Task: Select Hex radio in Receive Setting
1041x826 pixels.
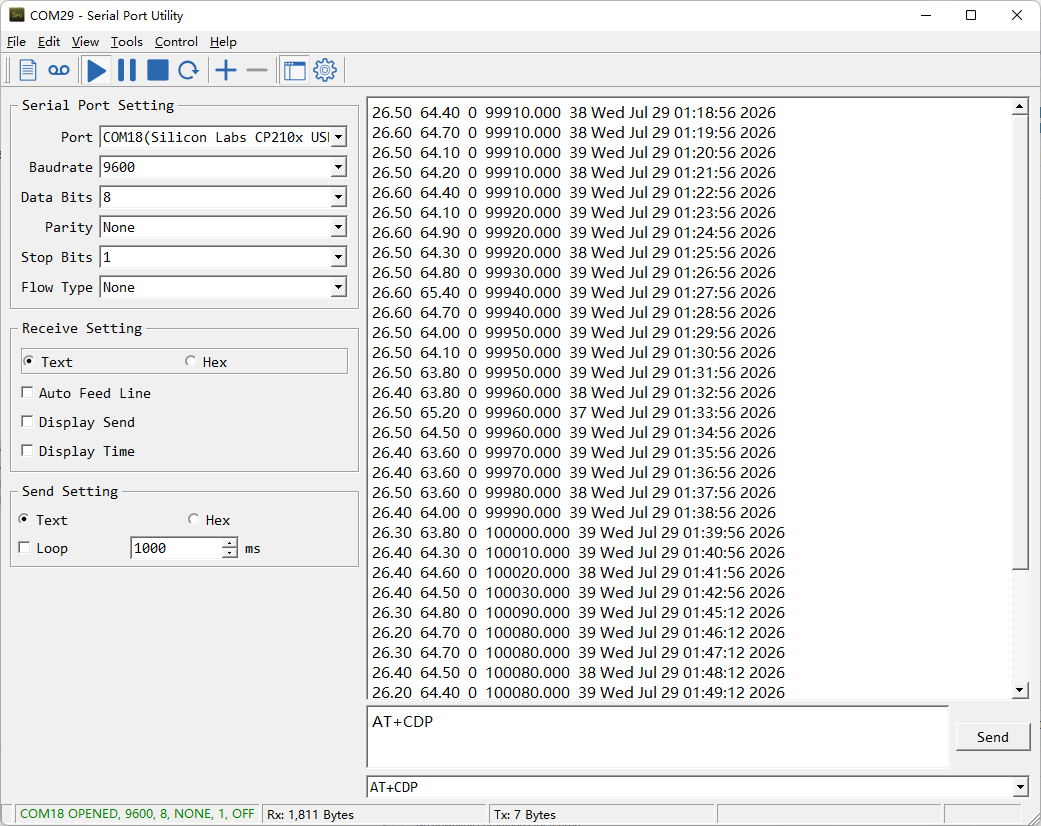Action: click(191, 361)
